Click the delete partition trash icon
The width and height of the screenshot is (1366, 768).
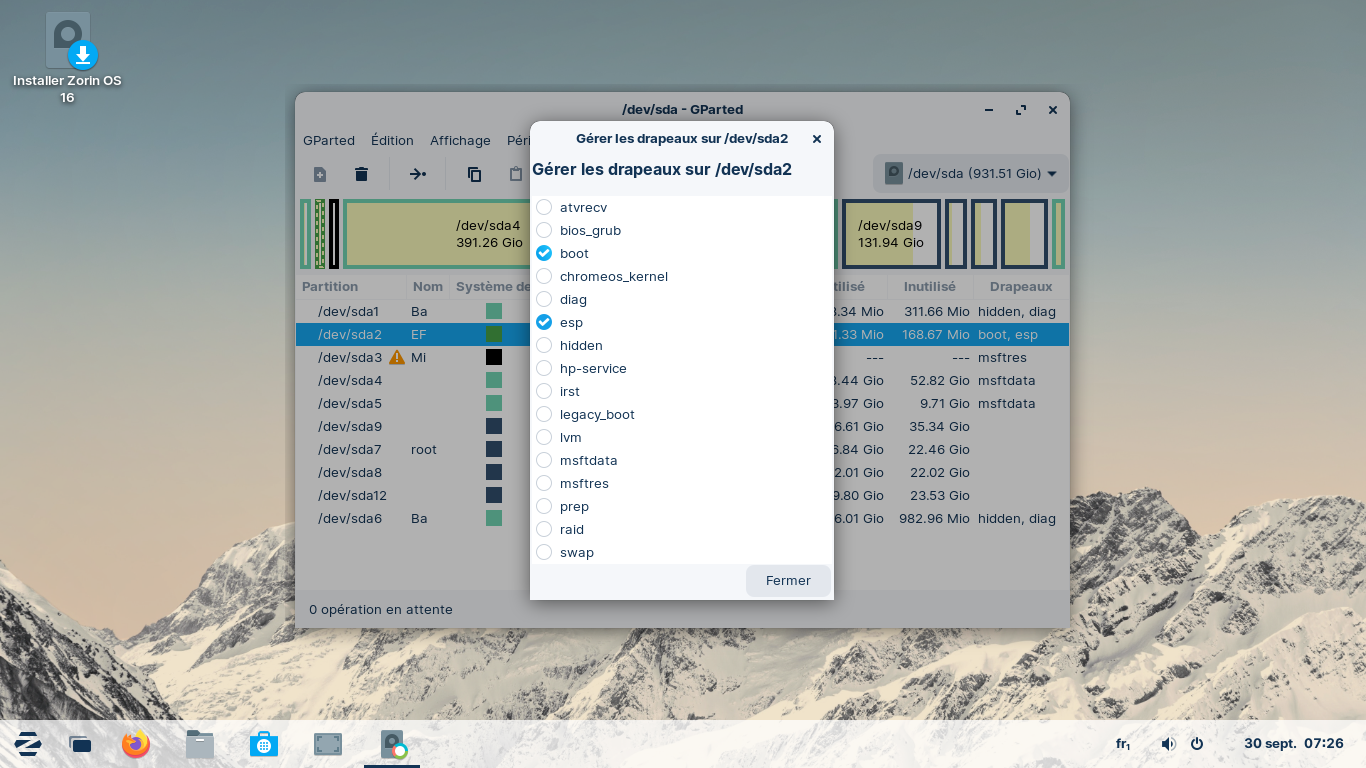(x=362, y=174)
